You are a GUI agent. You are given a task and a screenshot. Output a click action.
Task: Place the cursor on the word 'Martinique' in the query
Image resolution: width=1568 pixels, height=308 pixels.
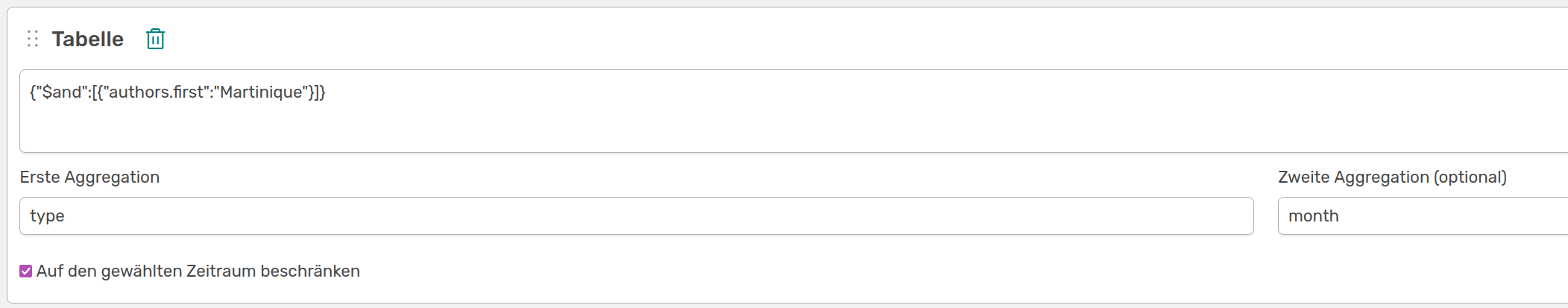(x=262, y=92)
